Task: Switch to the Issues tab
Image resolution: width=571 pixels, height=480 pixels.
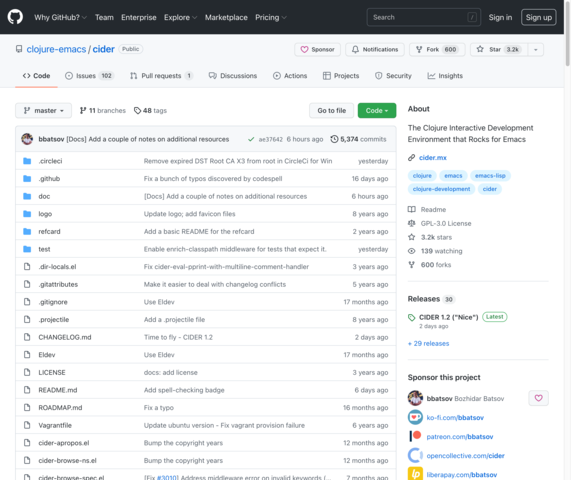Action: tap(89, 76)
